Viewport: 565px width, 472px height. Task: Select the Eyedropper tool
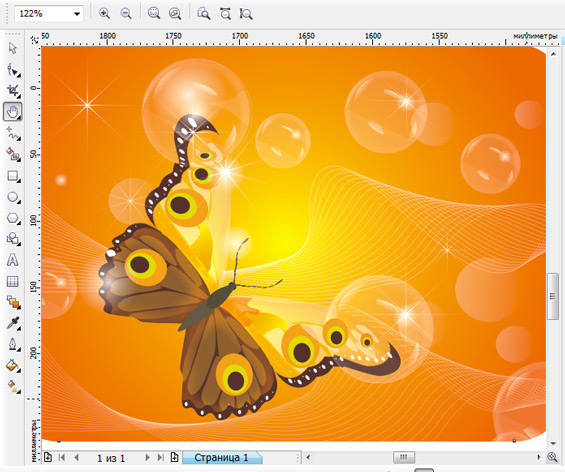click(13, 323)
